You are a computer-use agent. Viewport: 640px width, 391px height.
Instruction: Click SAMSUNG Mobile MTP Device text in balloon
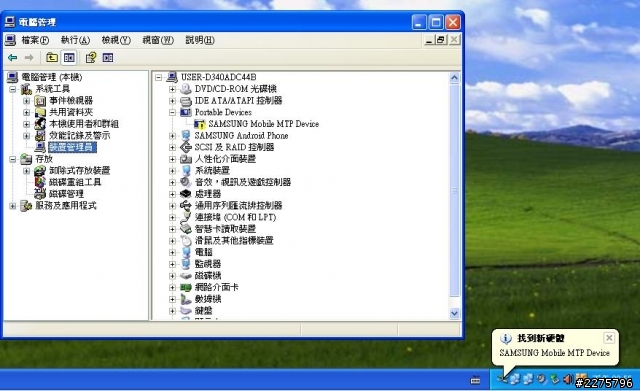(554, 353)
